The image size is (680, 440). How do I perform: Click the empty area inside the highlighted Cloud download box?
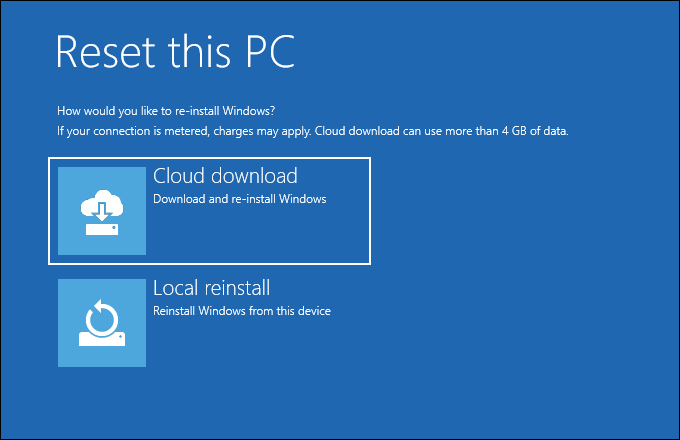280,237
